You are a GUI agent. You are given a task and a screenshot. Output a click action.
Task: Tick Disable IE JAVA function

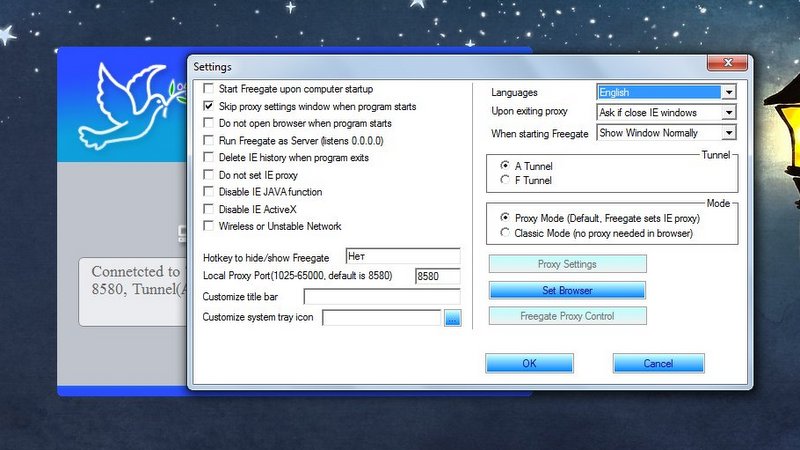tap(208, 192)
